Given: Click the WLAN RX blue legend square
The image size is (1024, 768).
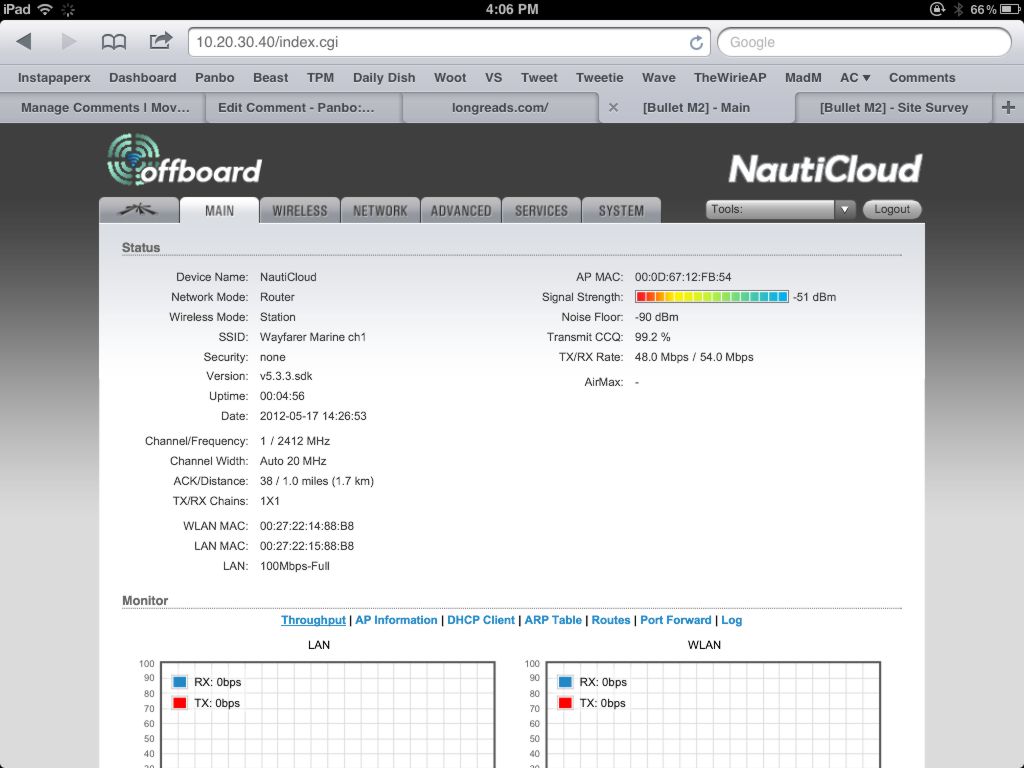Looking at the screenshot, I should click(x=566, y=682).
